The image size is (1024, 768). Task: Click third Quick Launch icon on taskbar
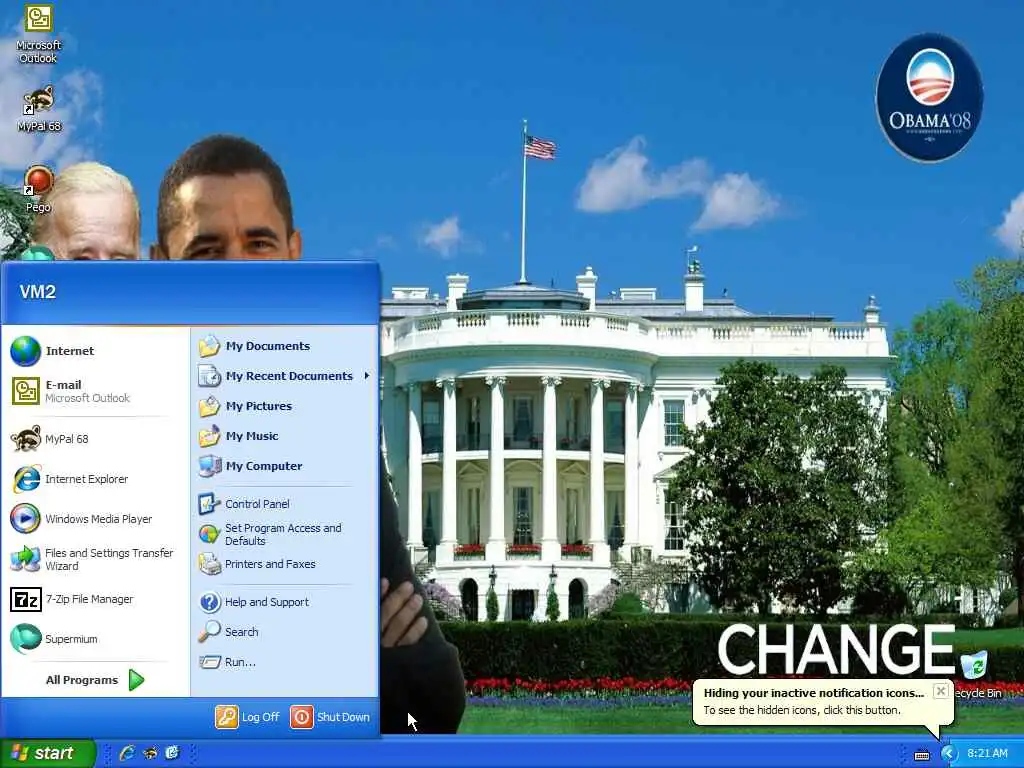tap(172, 753)
